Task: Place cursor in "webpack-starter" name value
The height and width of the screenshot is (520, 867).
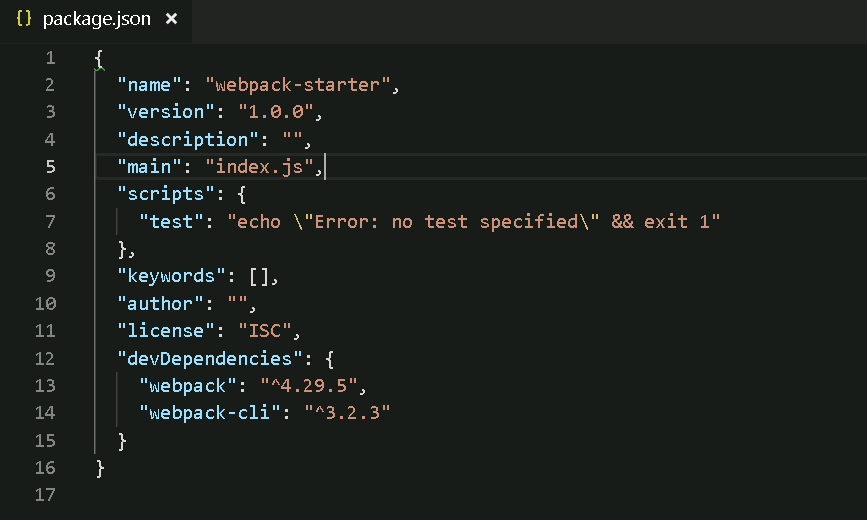Action: coord(297,85)
